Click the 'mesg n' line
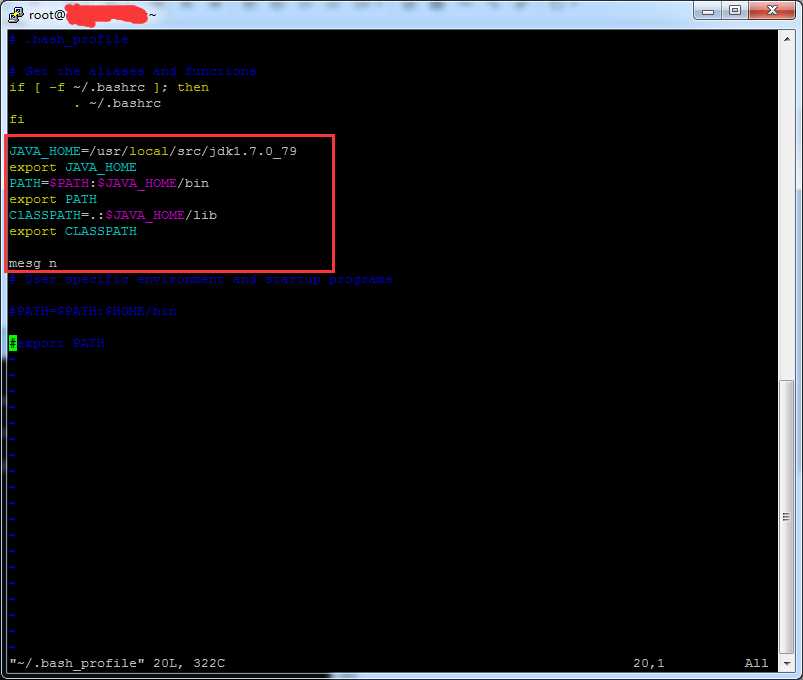Image resolution: width=803 pixels, height=680 pixels. click(x=33, y=264)
